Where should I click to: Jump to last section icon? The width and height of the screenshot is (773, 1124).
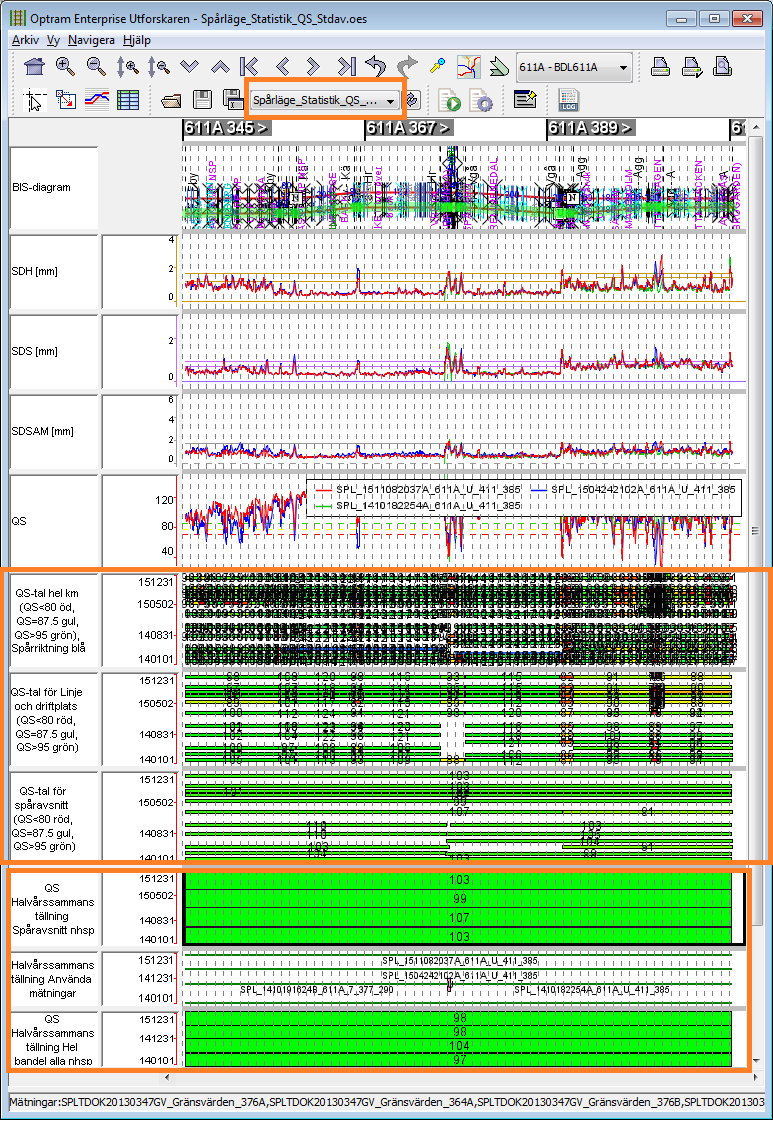point(346,67)
